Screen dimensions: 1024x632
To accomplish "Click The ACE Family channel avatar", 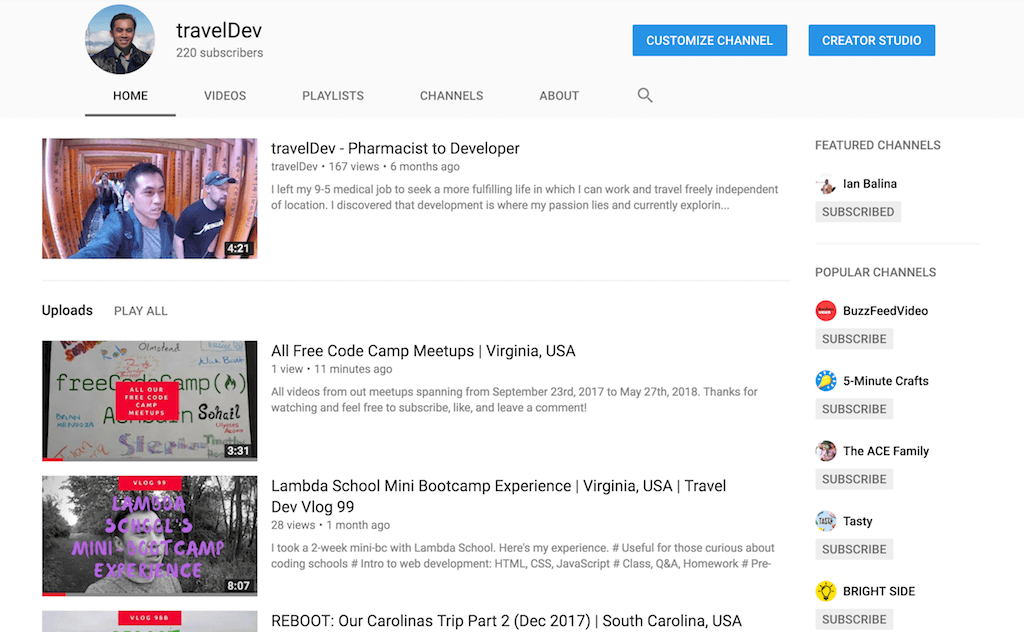I will tap(825, 450).
